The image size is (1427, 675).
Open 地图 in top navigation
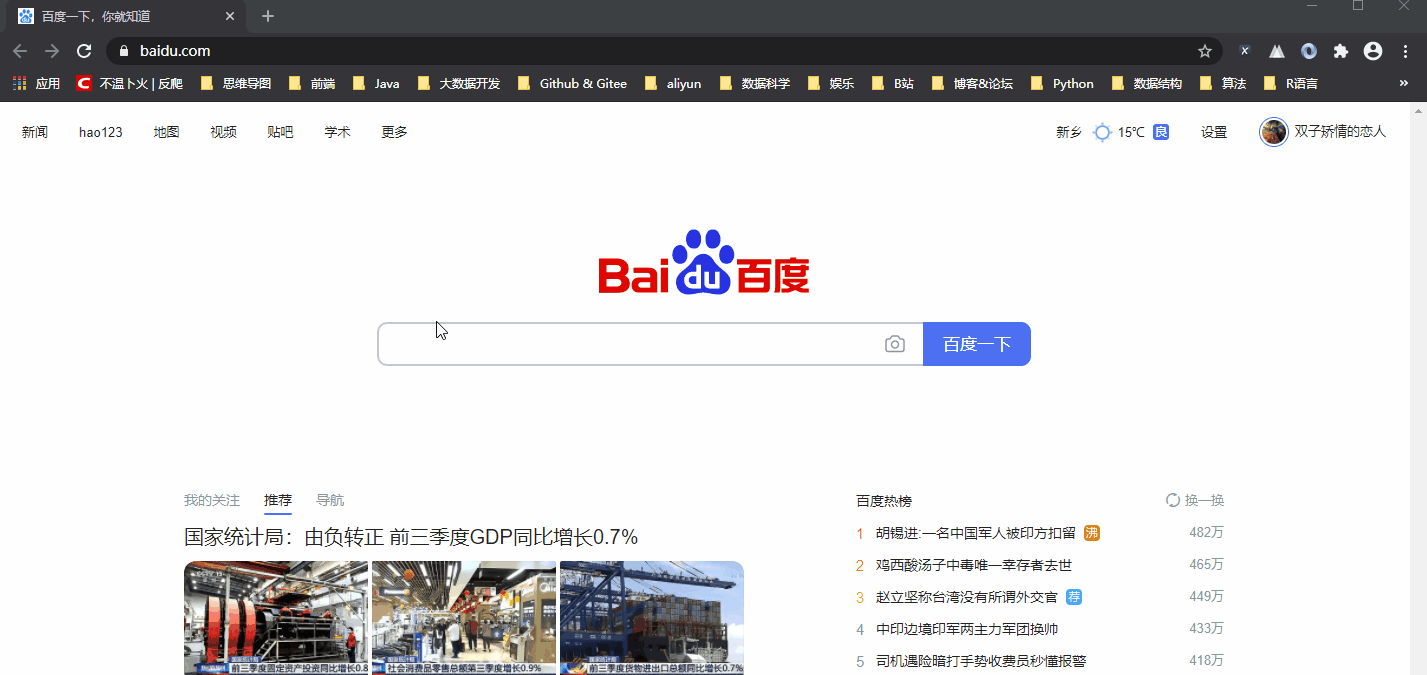(x=166, y=132)
